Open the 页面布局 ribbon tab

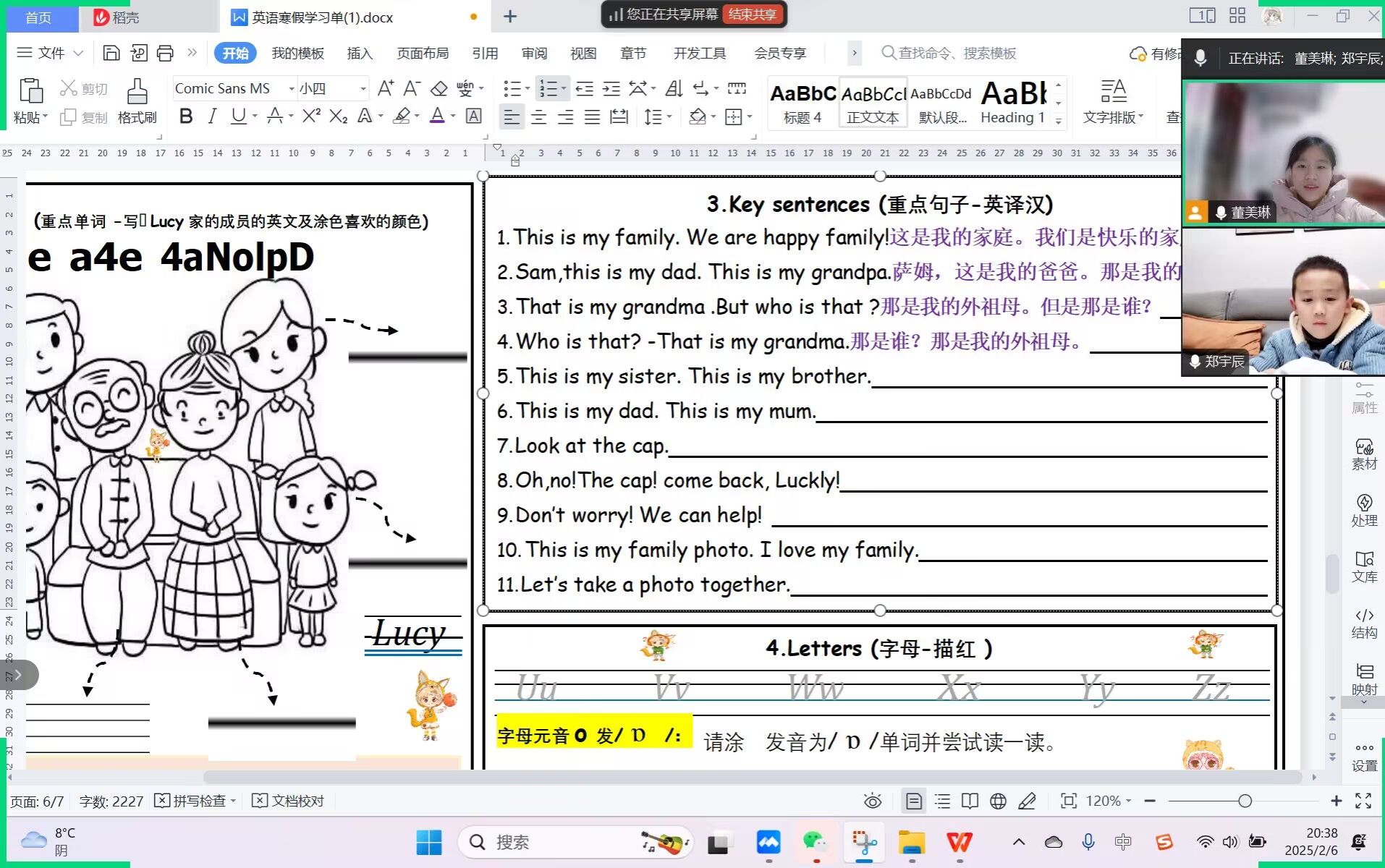click(x=423, y=53)
